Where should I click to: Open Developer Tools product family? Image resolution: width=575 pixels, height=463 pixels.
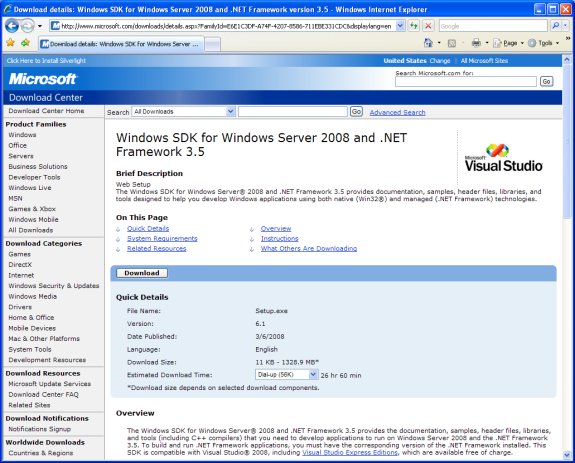tap(34, 177)
